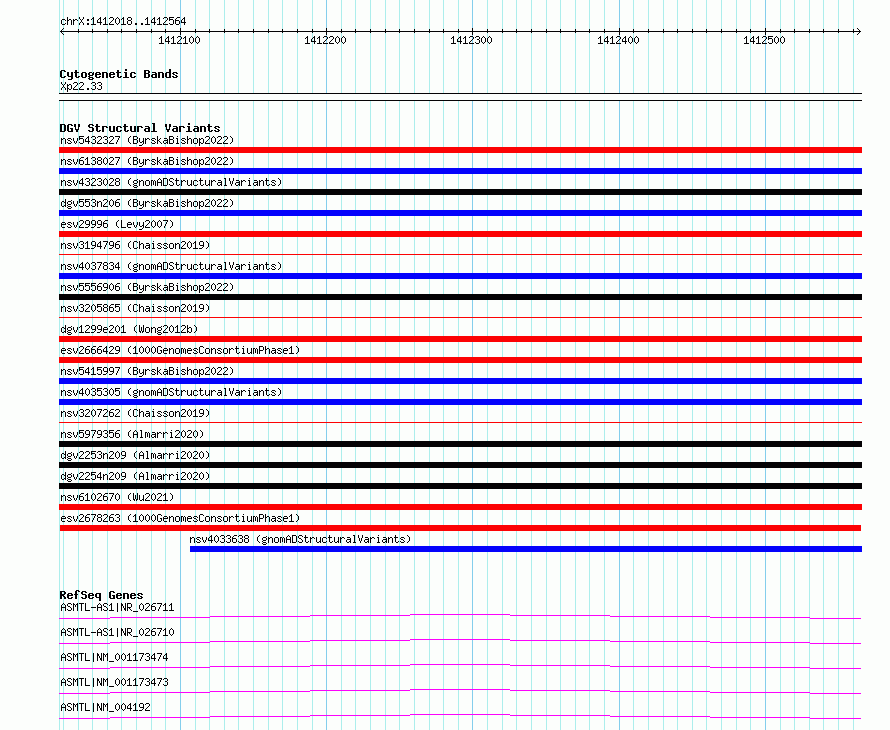Open gene ASMTL-AS1|NR_026711
This screenshot has width=890, height=730.
117,607
